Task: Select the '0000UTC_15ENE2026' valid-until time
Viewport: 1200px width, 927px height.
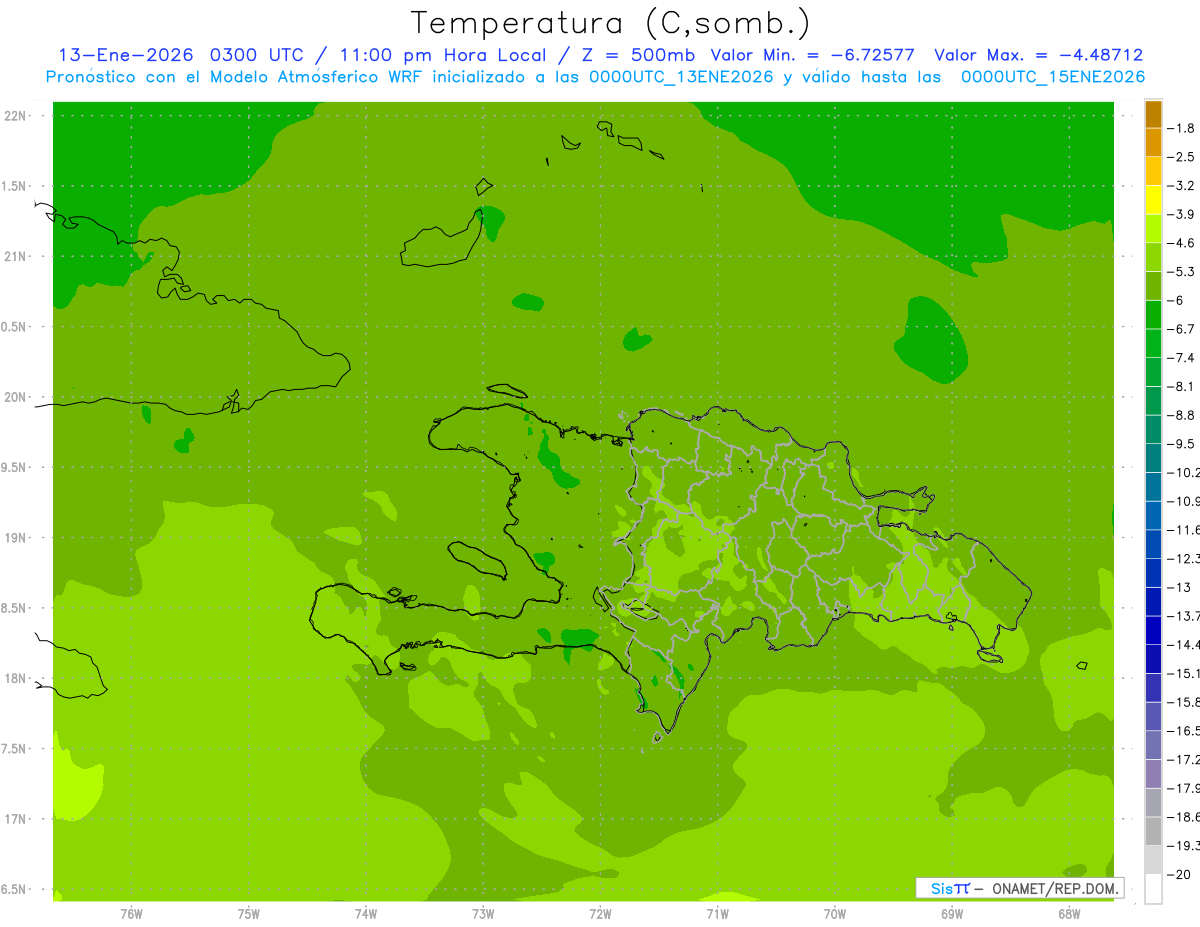Action: pyautogui.click(x=1053, y=77)
